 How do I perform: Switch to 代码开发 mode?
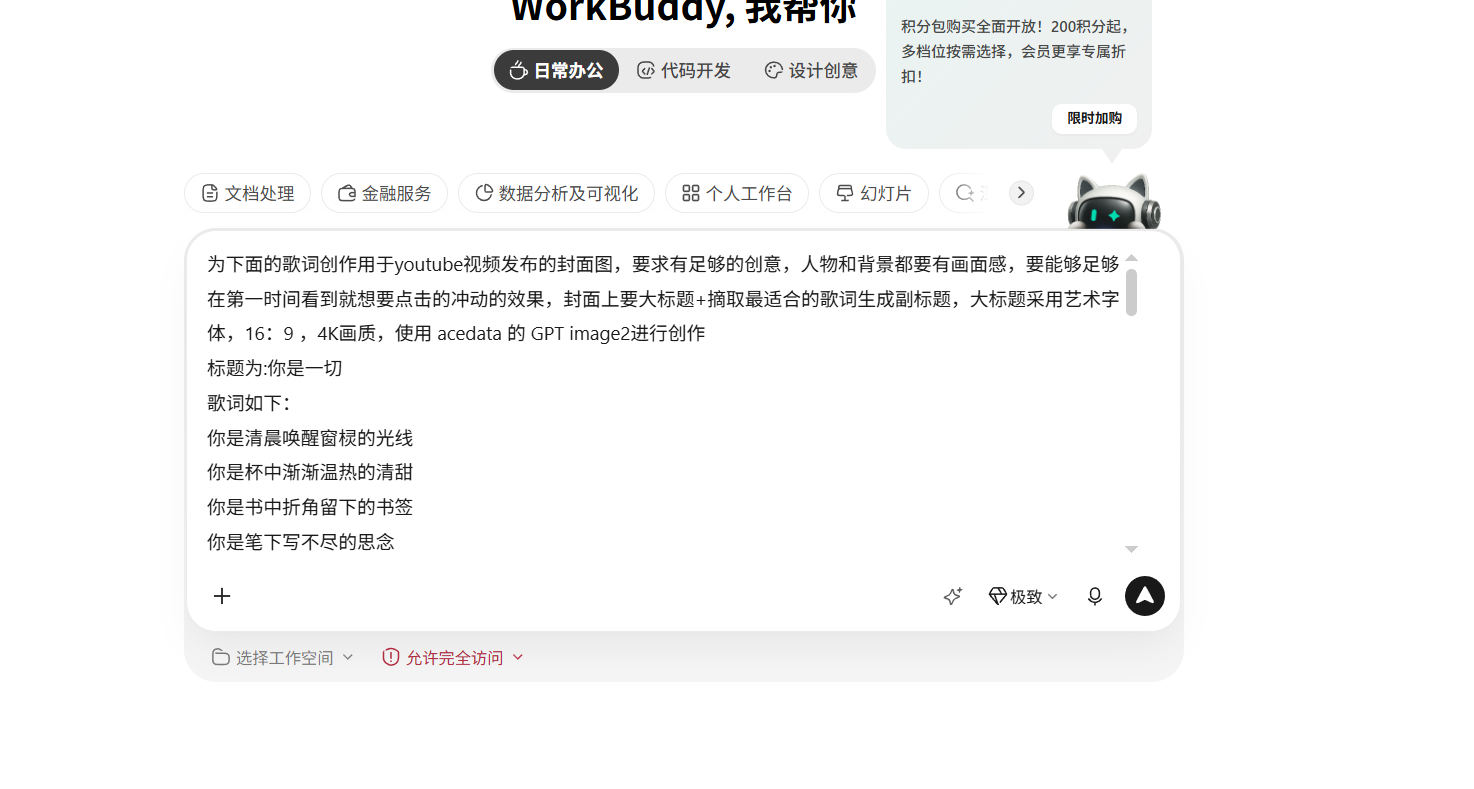pyautogui.click(x=684, y=71)
